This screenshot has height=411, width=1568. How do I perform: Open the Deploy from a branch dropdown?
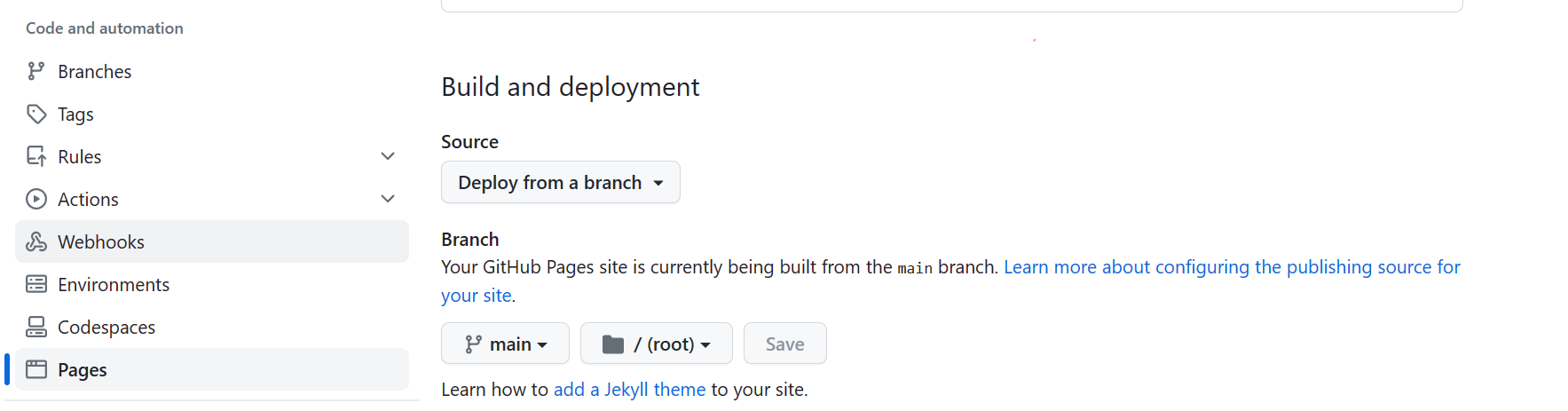point(561,182)
